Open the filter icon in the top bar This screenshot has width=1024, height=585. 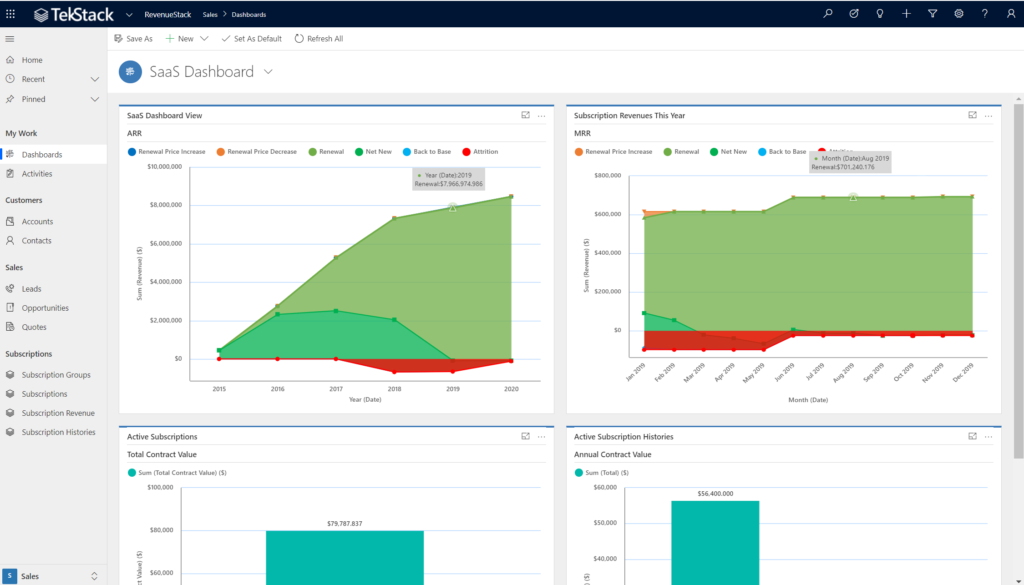pyautogui.click(x=932, y=14)
